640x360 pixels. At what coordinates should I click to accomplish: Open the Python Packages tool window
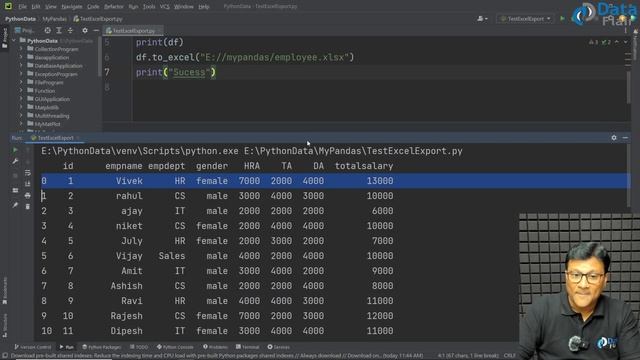pos(101,347)
